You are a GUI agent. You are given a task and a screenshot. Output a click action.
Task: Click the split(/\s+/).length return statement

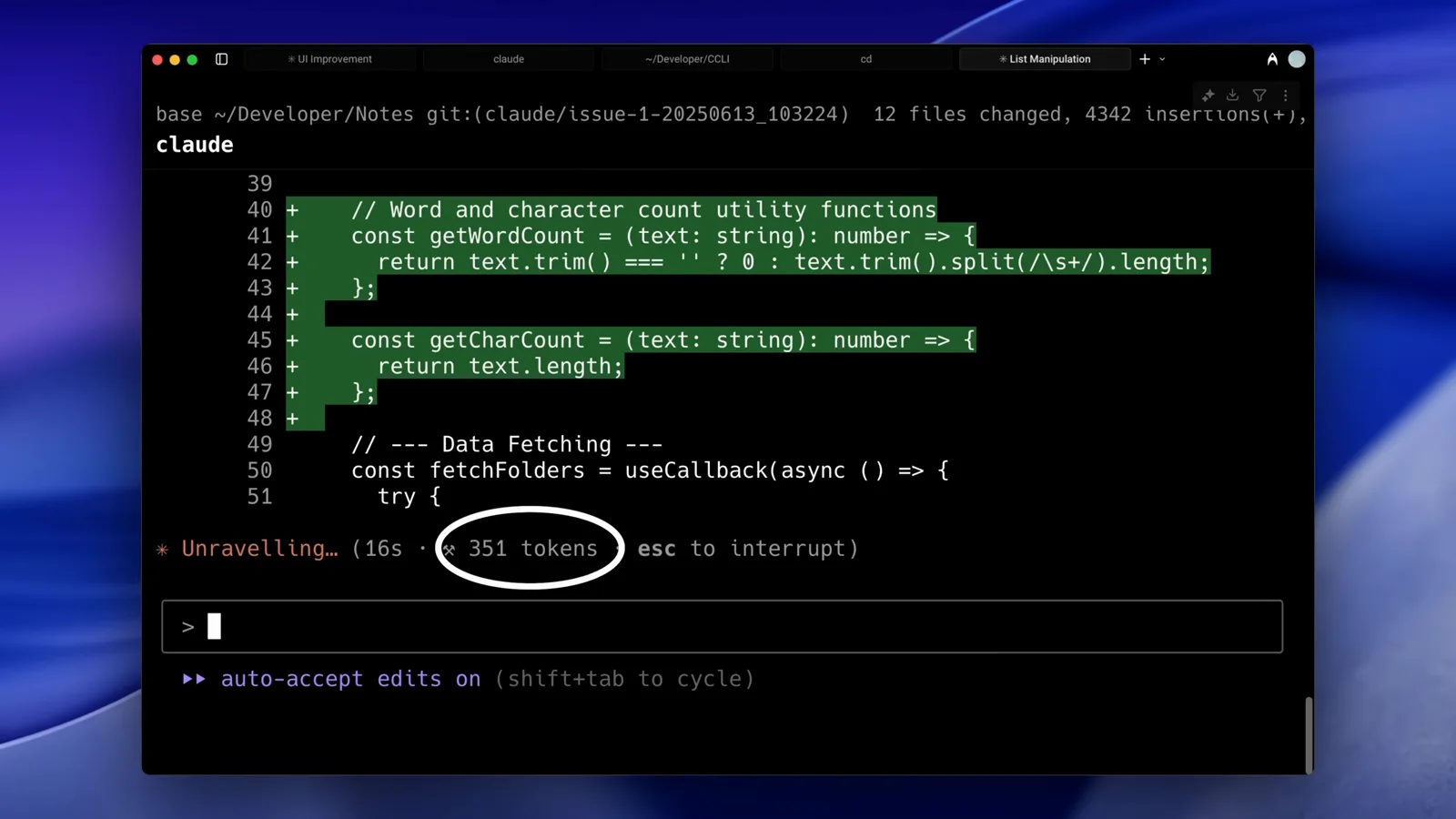coord(794,262)
